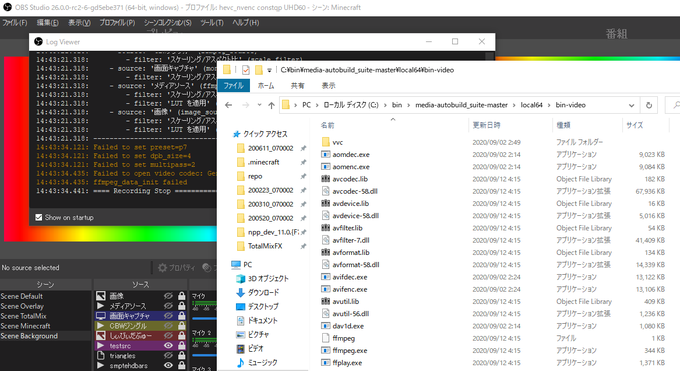Image resolution: width=680 pixels, height=371 pixels.
Task: Switch to the ホーム ribbon tab in Explorer
Action: [266, 85]
